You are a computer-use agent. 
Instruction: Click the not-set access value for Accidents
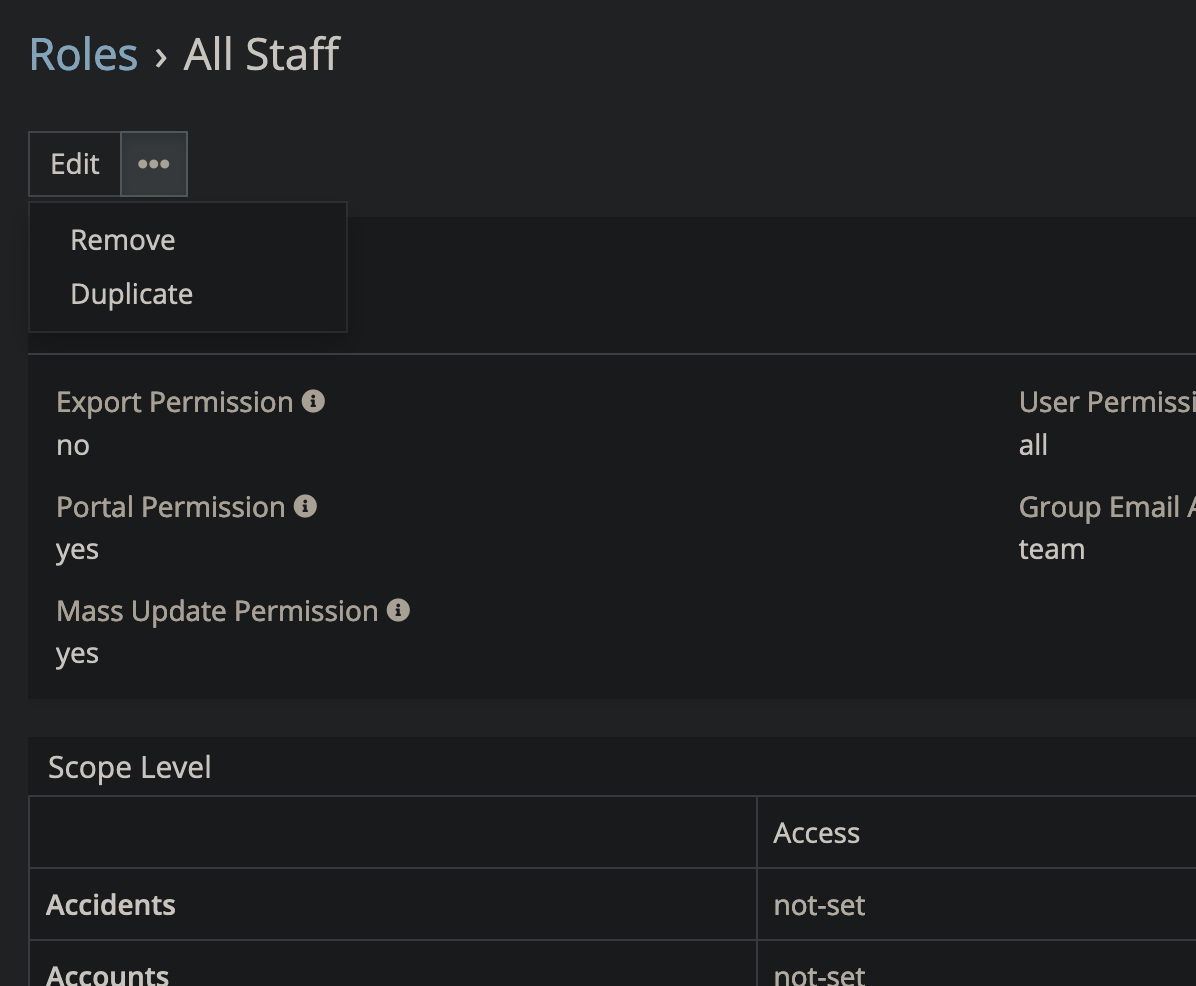[x=819, y=905]
